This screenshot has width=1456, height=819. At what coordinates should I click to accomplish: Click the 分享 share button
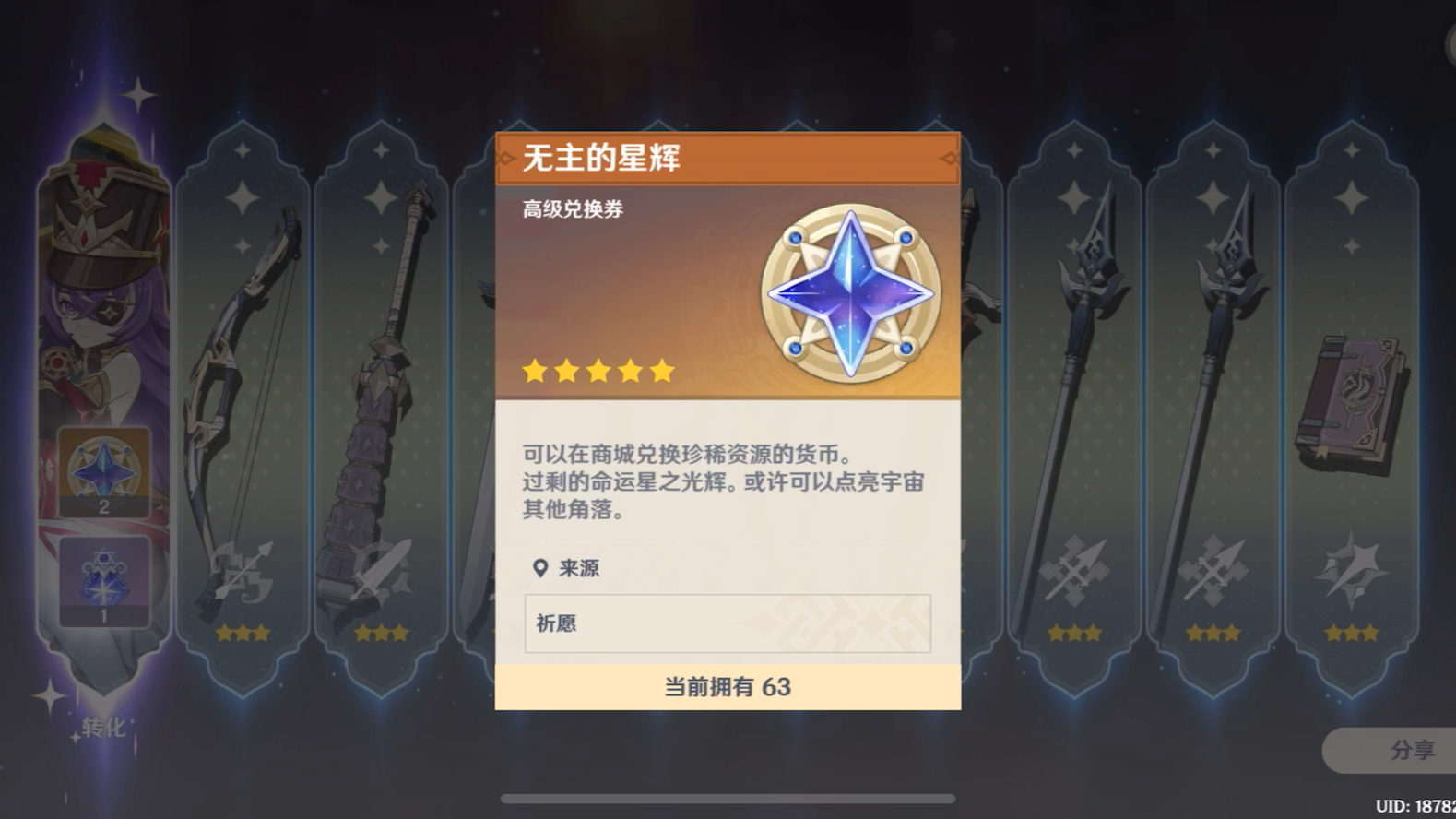(1391, 751)
